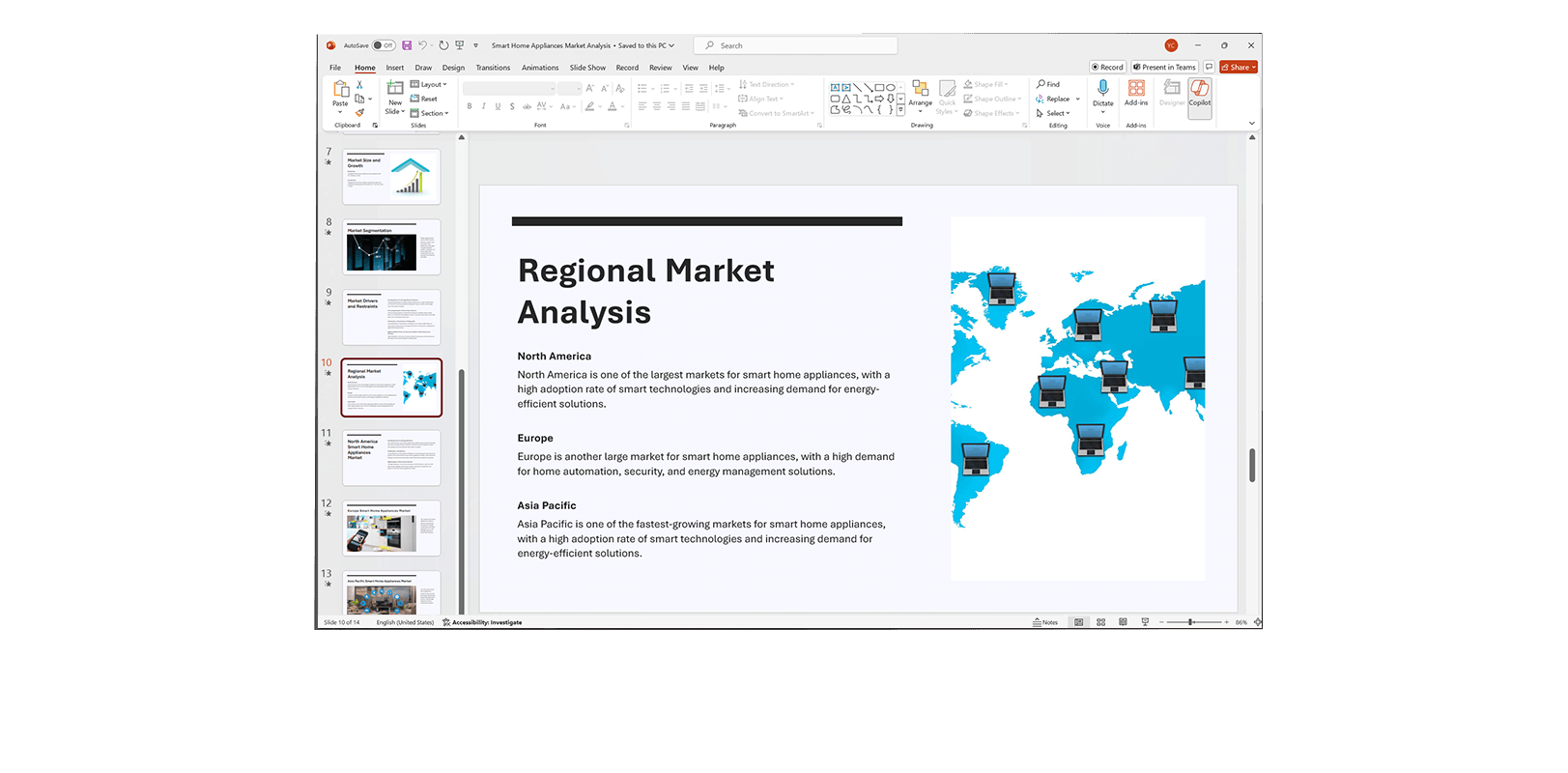
Task: Click the Present in Teams button
Action: coord(1164,67)
